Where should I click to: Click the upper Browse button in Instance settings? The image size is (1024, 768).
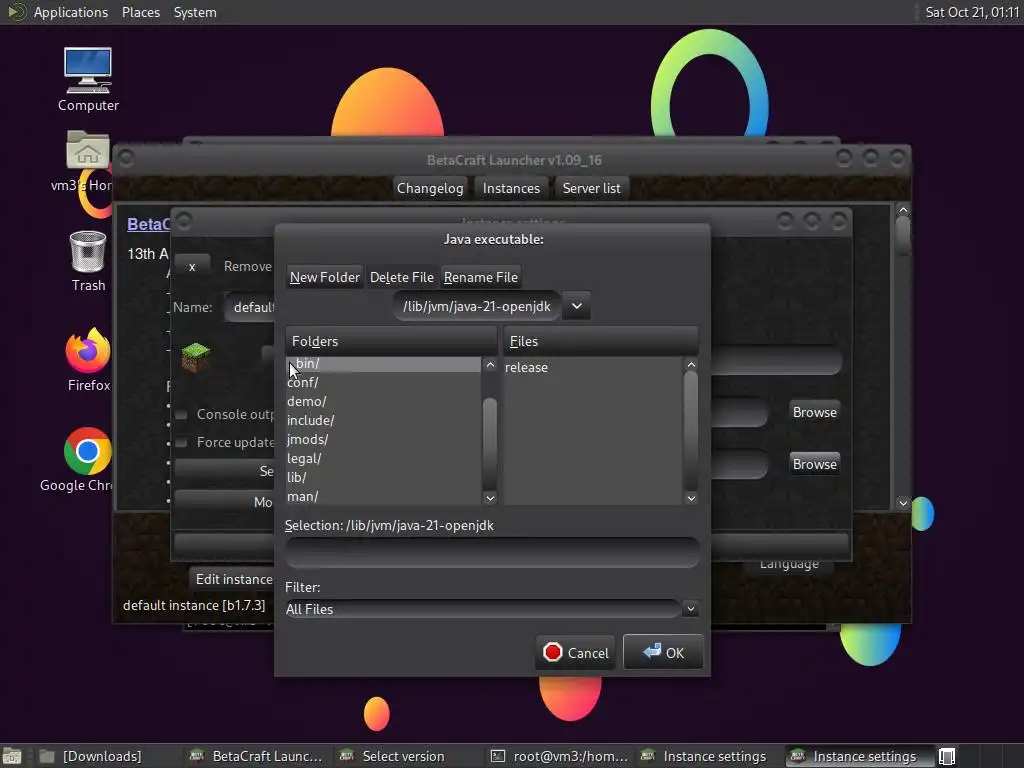click(814, 412)
